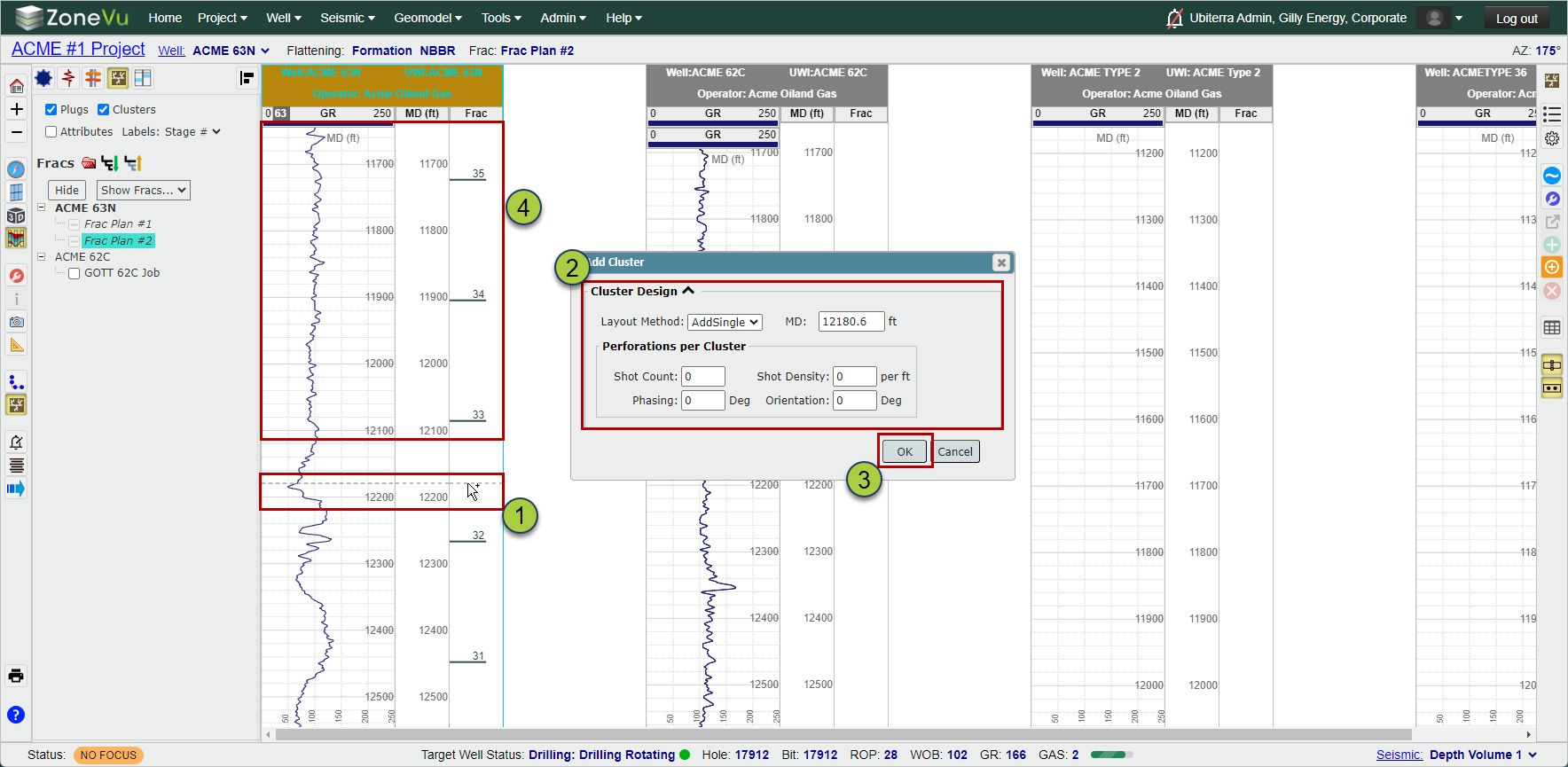The height and width of the screenshot is (767, 1568).
Task: Open the Well menu
Action: pos(284,18)
